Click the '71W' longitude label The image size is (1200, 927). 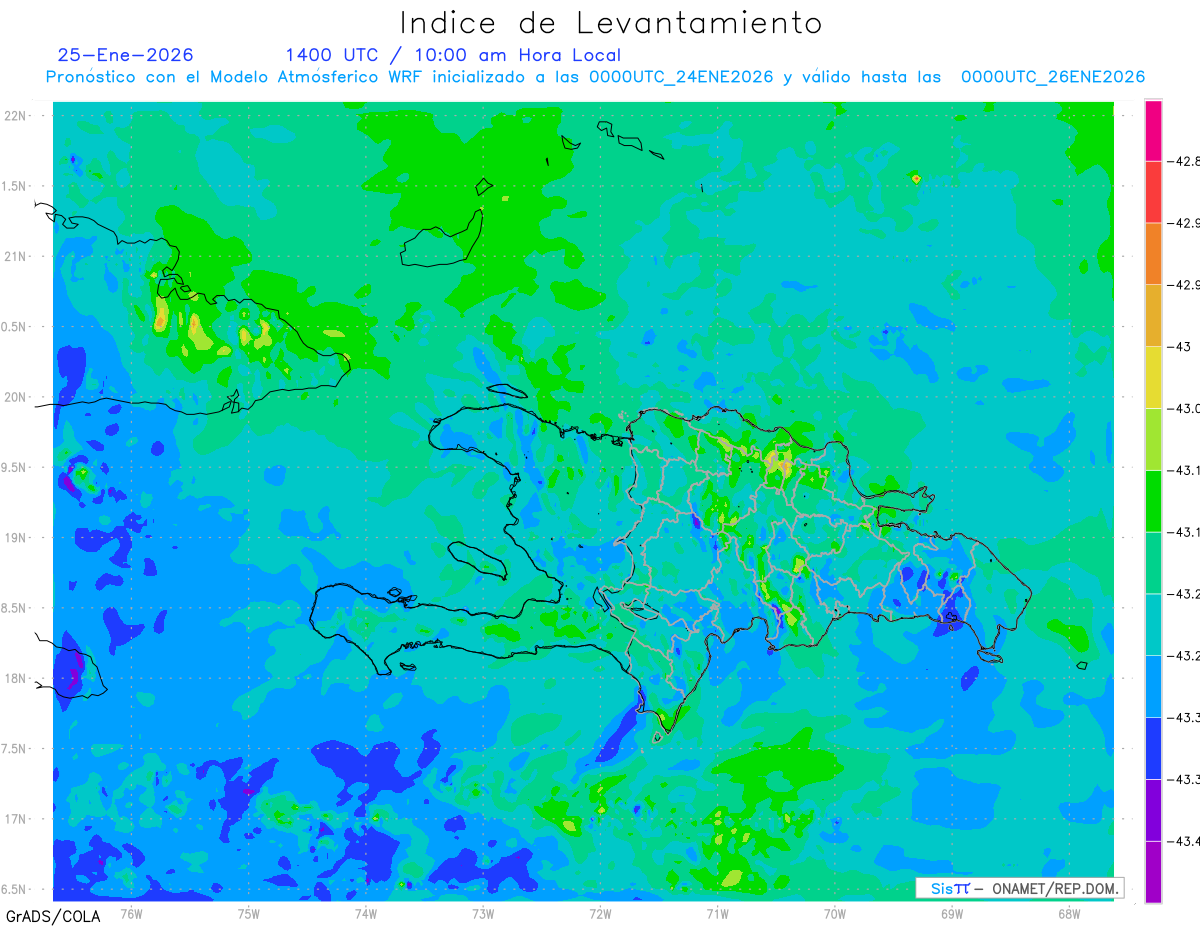pyautogui.click(x=717, y=913)
